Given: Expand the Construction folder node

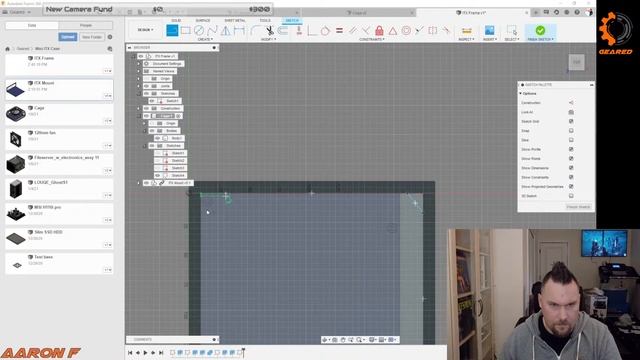Looking at the screenshot, I should (x=138, y=109).
